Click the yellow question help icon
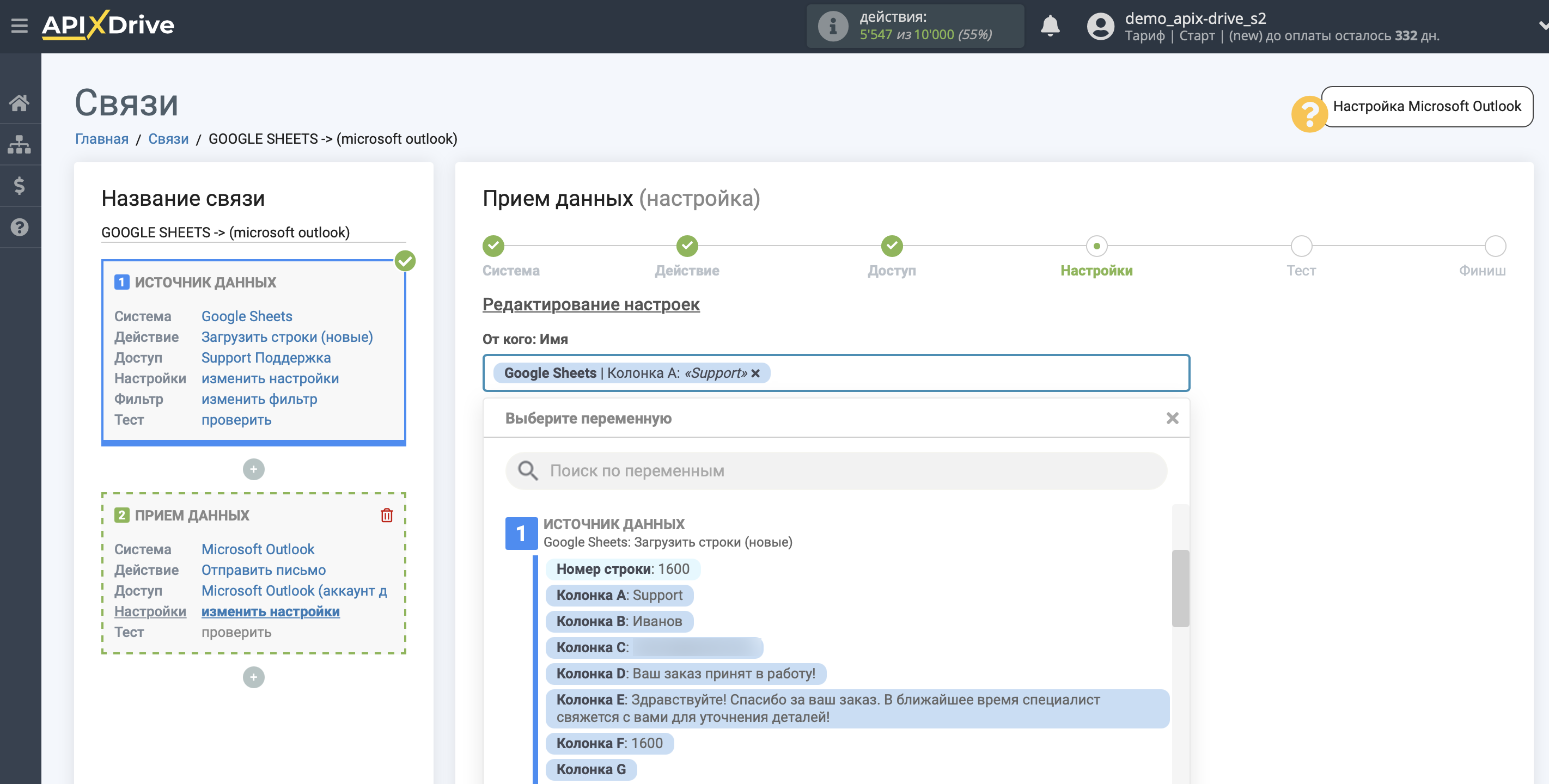Image resolution: width=1549 pixels, height=784 pixels. (x=1309, y=113)
